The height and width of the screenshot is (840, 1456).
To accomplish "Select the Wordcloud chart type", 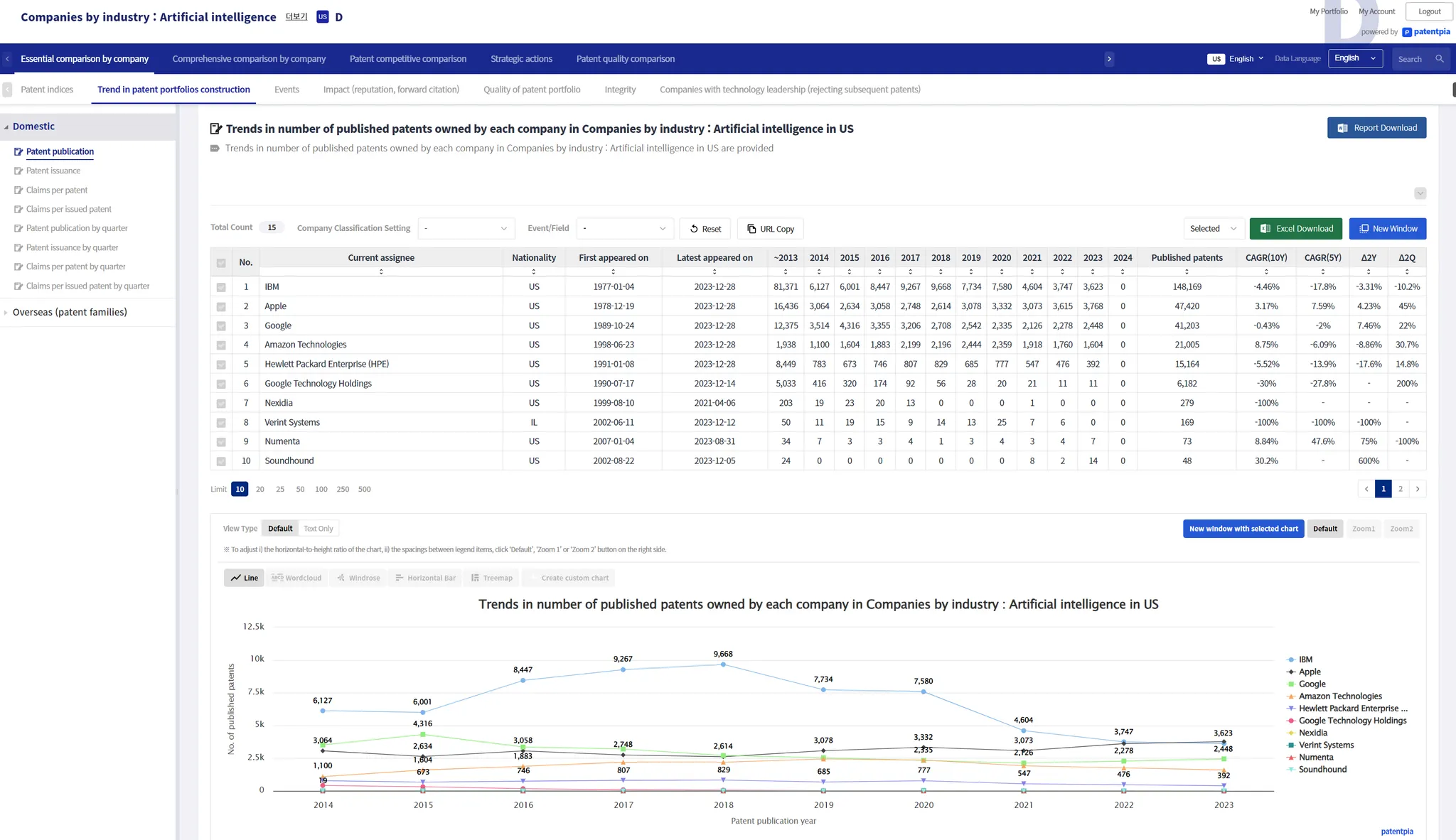I will click(296, 578).
